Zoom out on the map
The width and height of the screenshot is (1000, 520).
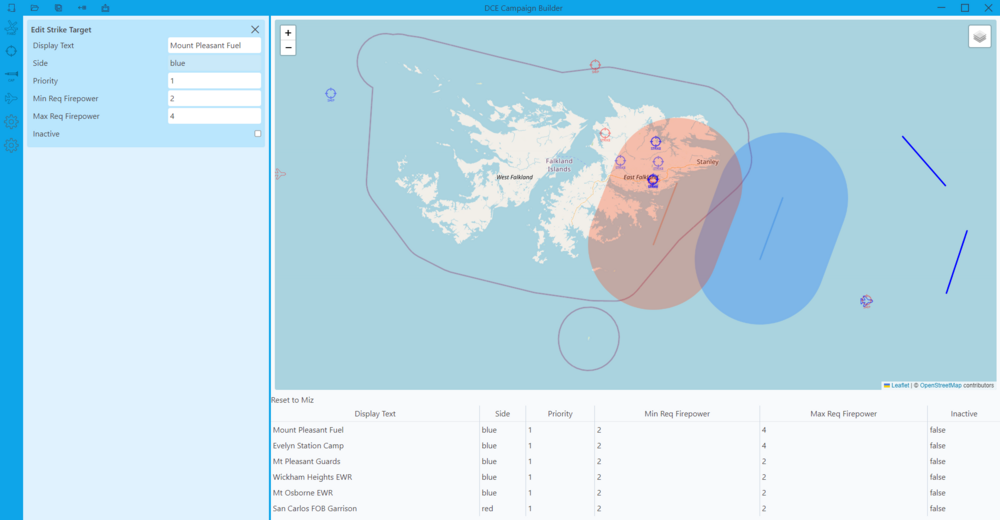pos(288,48)
